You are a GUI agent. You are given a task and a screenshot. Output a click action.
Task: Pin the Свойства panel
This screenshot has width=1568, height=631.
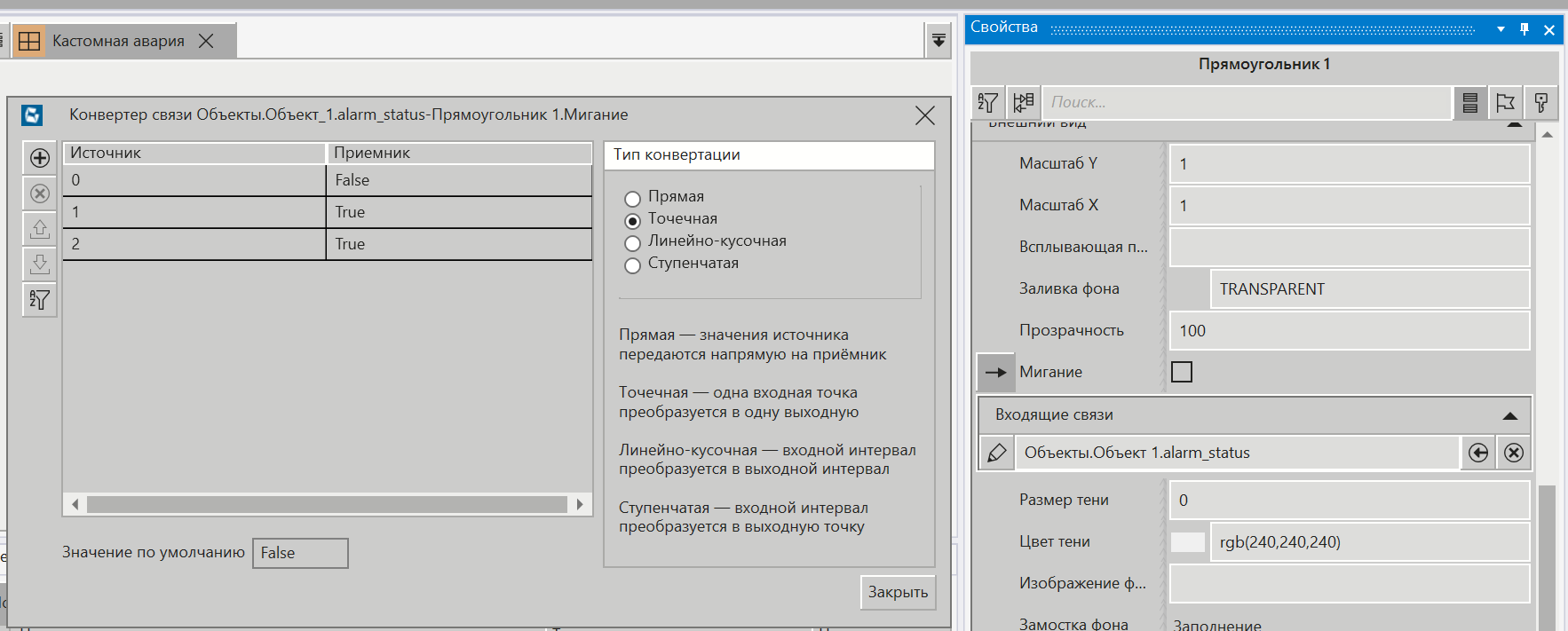coord(1524,29)
